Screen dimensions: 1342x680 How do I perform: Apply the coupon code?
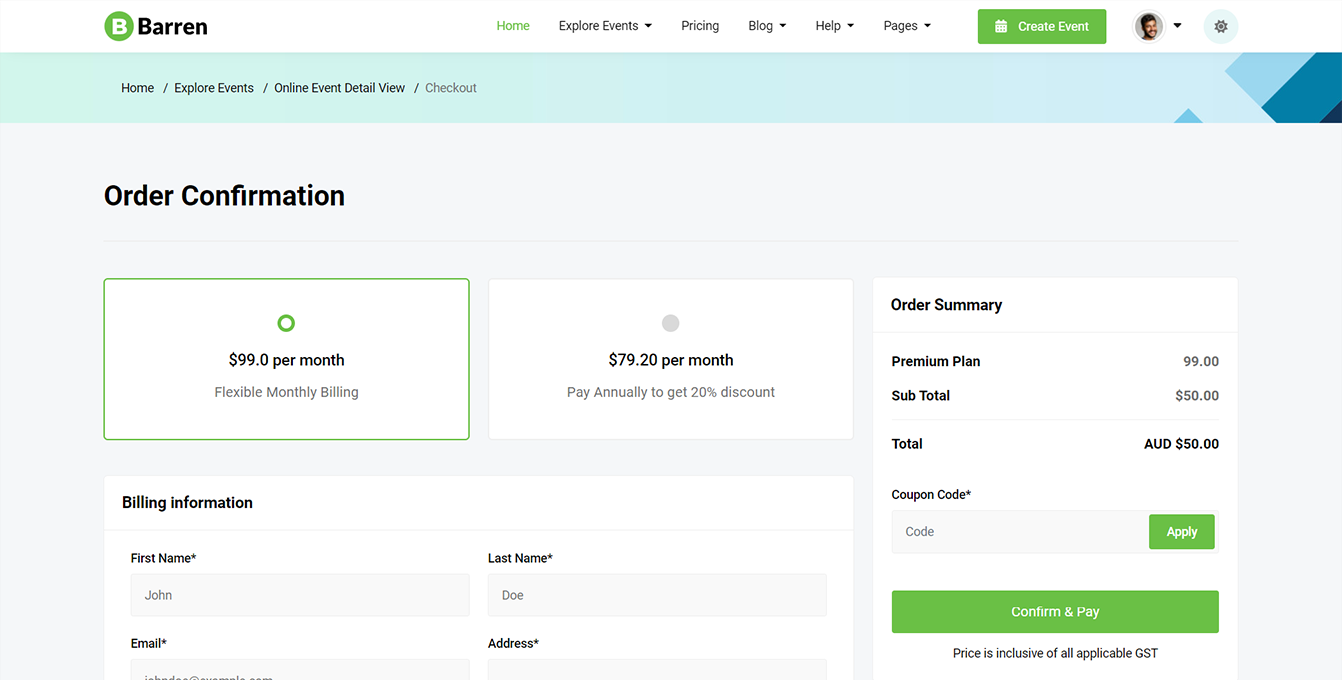click(1181, 532)
